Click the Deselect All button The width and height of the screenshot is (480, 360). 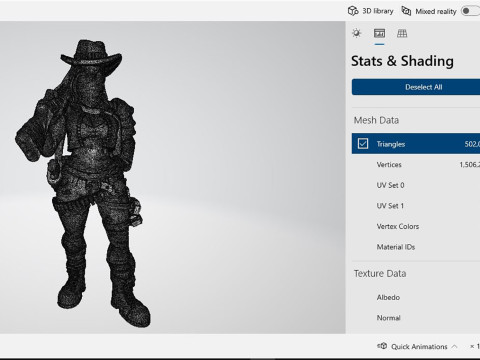(x=416, y=87)
